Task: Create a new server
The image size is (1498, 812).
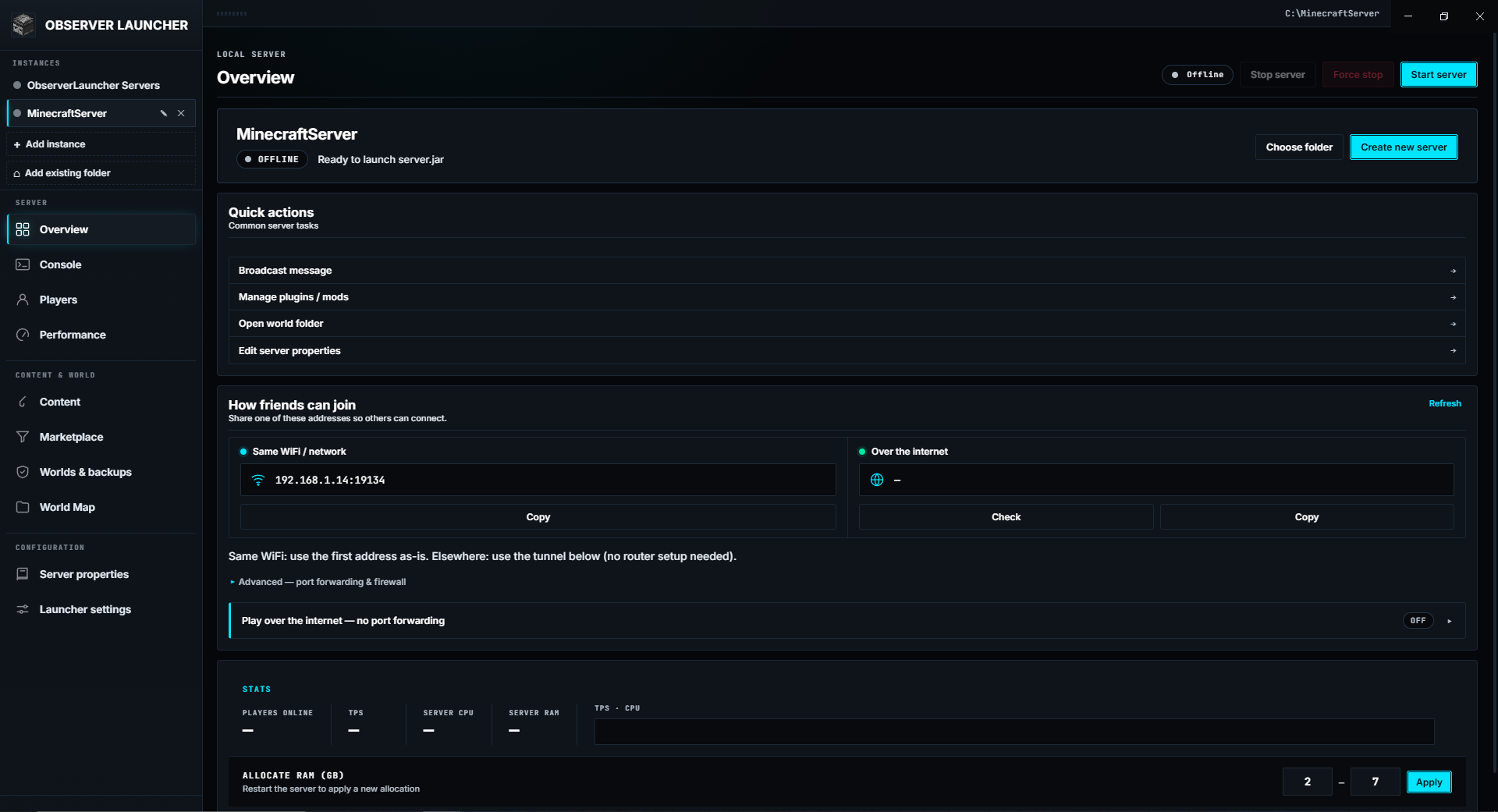Action: coord(1404,147)
